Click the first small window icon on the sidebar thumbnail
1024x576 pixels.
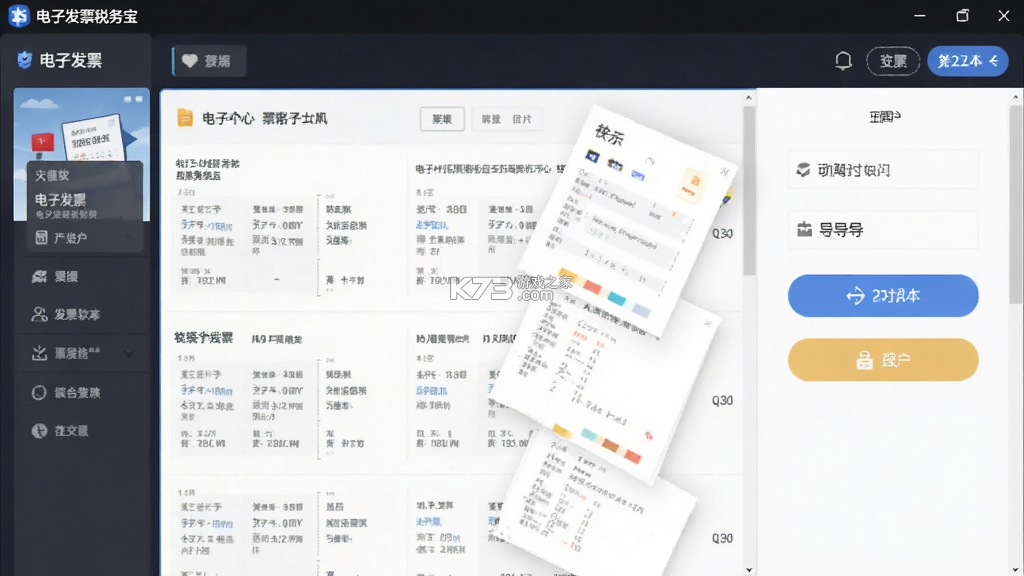128,99
